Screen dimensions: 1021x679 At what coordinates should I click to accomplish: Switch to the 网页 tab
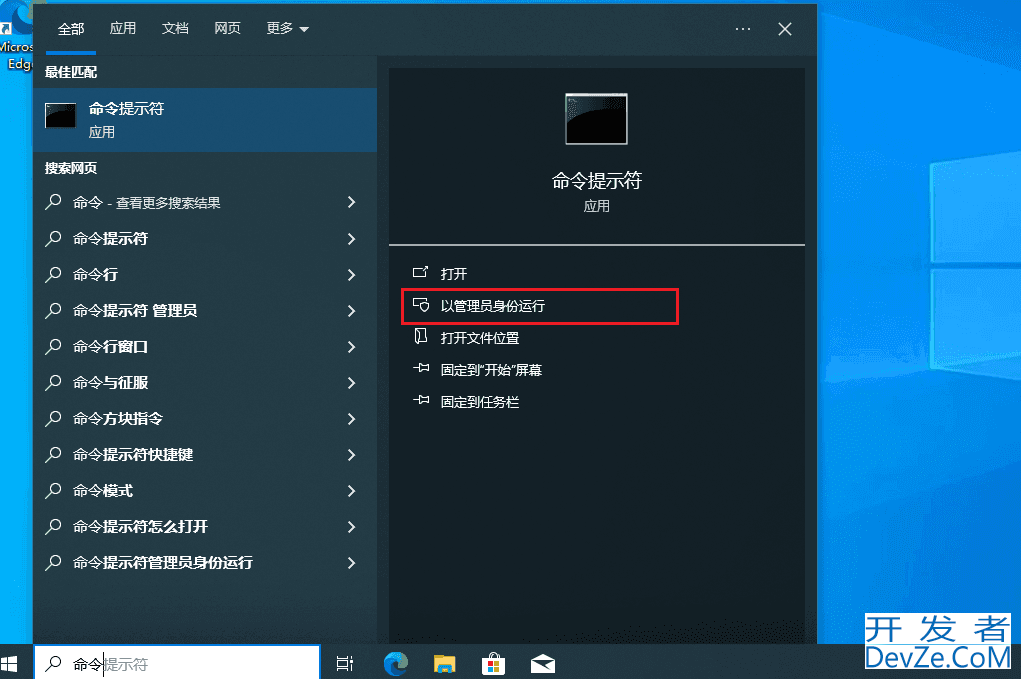(x=227, y=28)
